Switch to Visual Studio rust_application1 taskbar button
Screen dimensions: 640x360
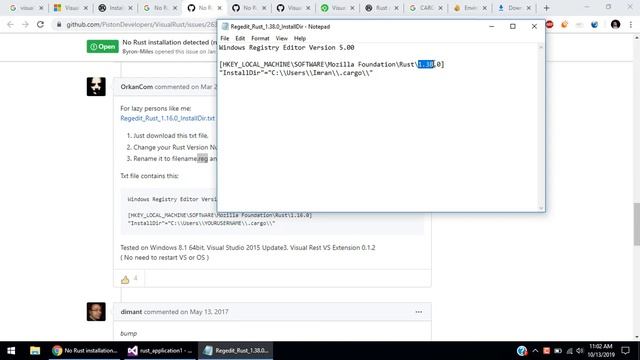click(160, 351)
